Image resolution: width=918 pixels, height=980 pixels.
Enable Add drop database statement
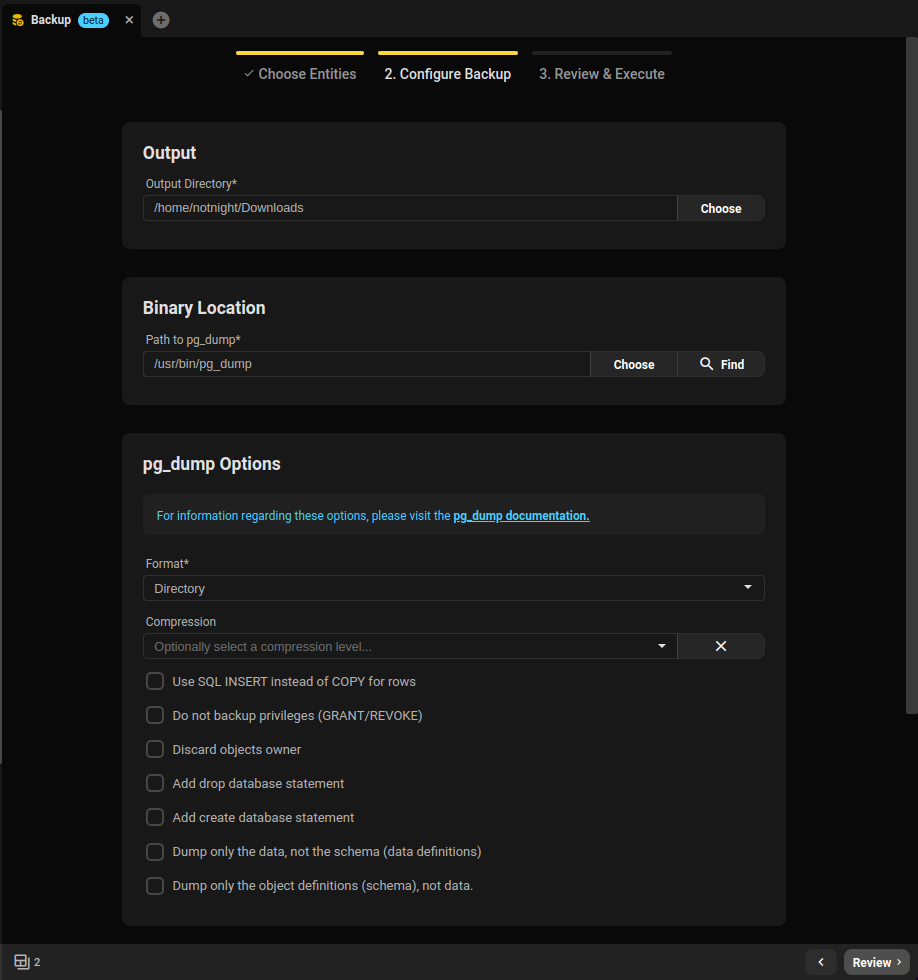click(x=155, y=783)
